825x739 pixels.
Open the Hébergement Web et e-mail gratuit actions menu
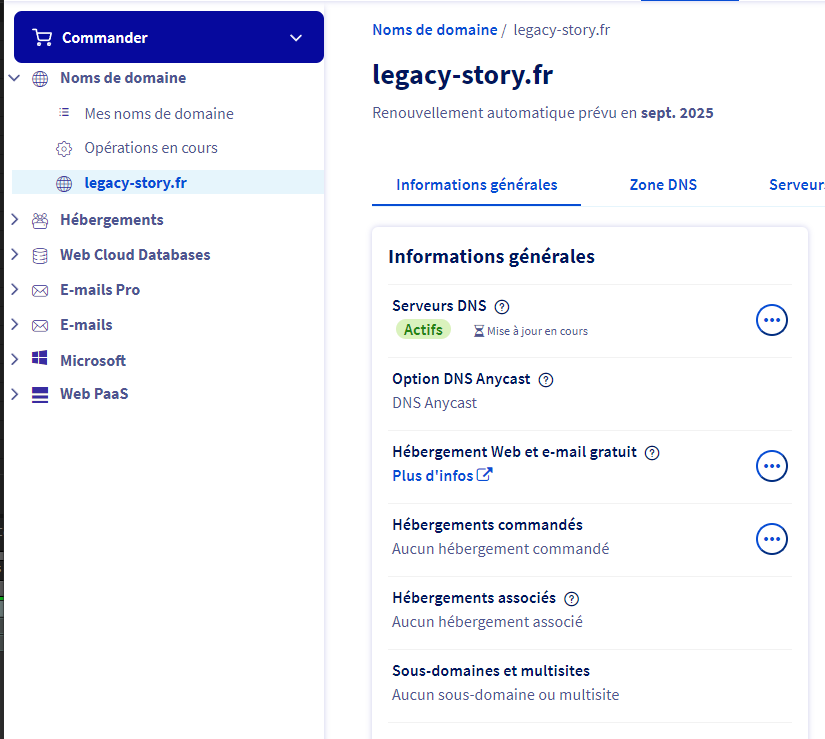771,466
